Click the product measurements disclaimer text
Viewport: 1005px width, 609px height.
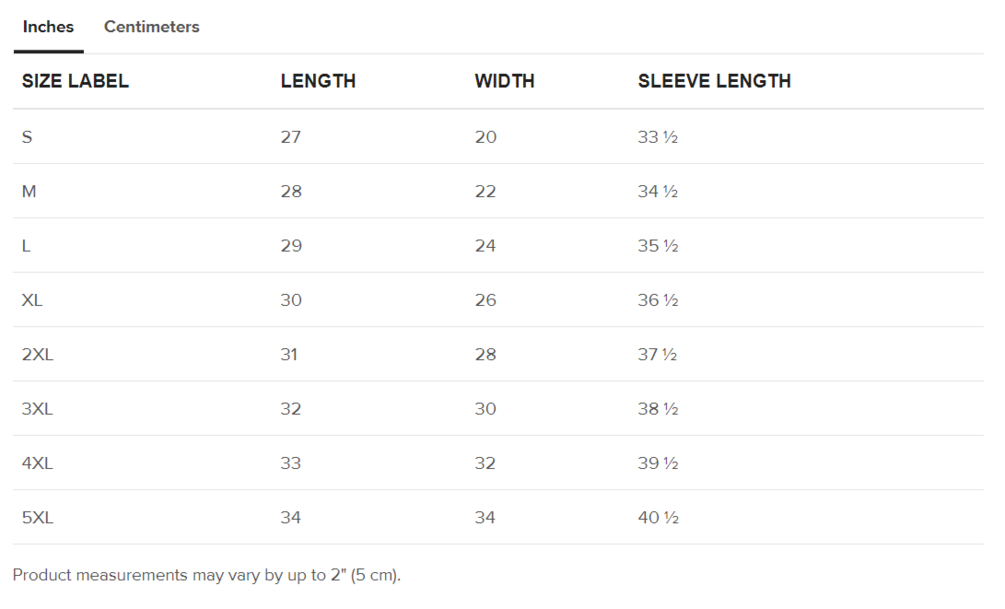206,575
